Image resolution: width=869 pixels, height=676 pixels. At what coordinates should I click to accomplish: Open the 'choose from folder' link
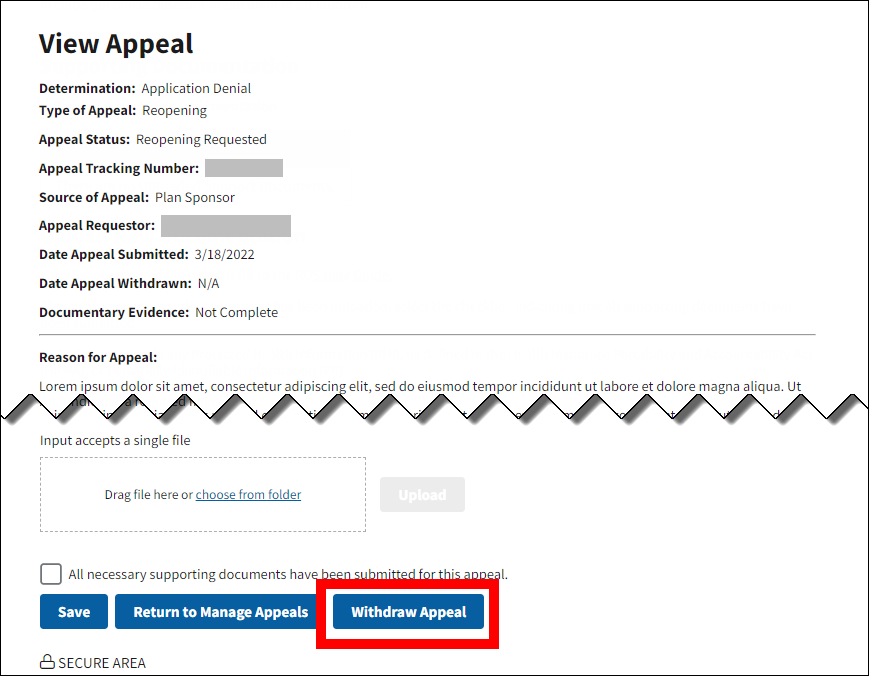click(x=248, y=495)
